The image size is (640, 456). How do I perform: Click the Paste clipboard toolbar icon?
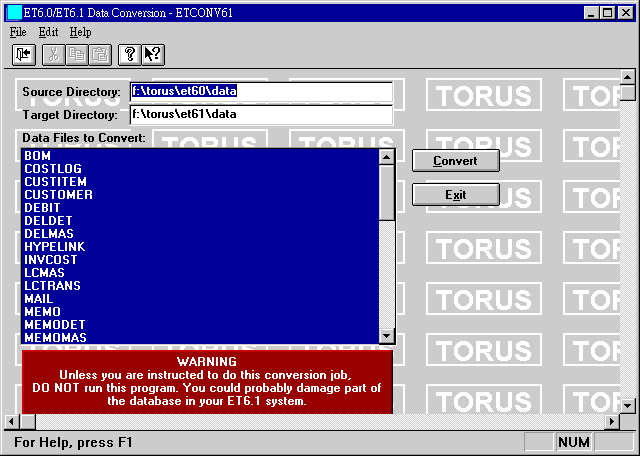100,55
